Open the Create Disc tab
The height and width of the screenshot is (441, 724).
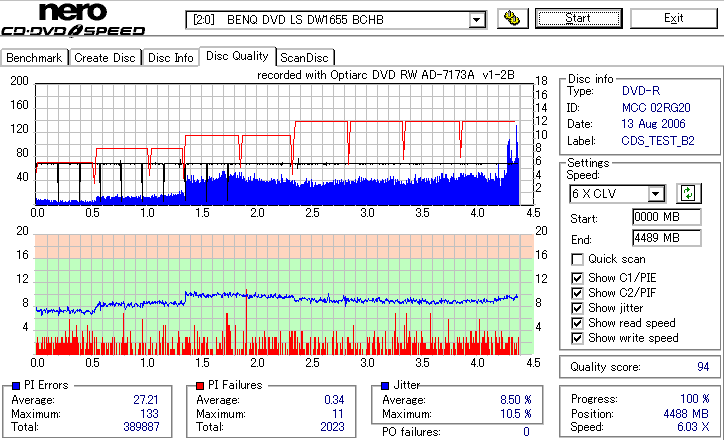pyautogui.click(x=105, y=58)
